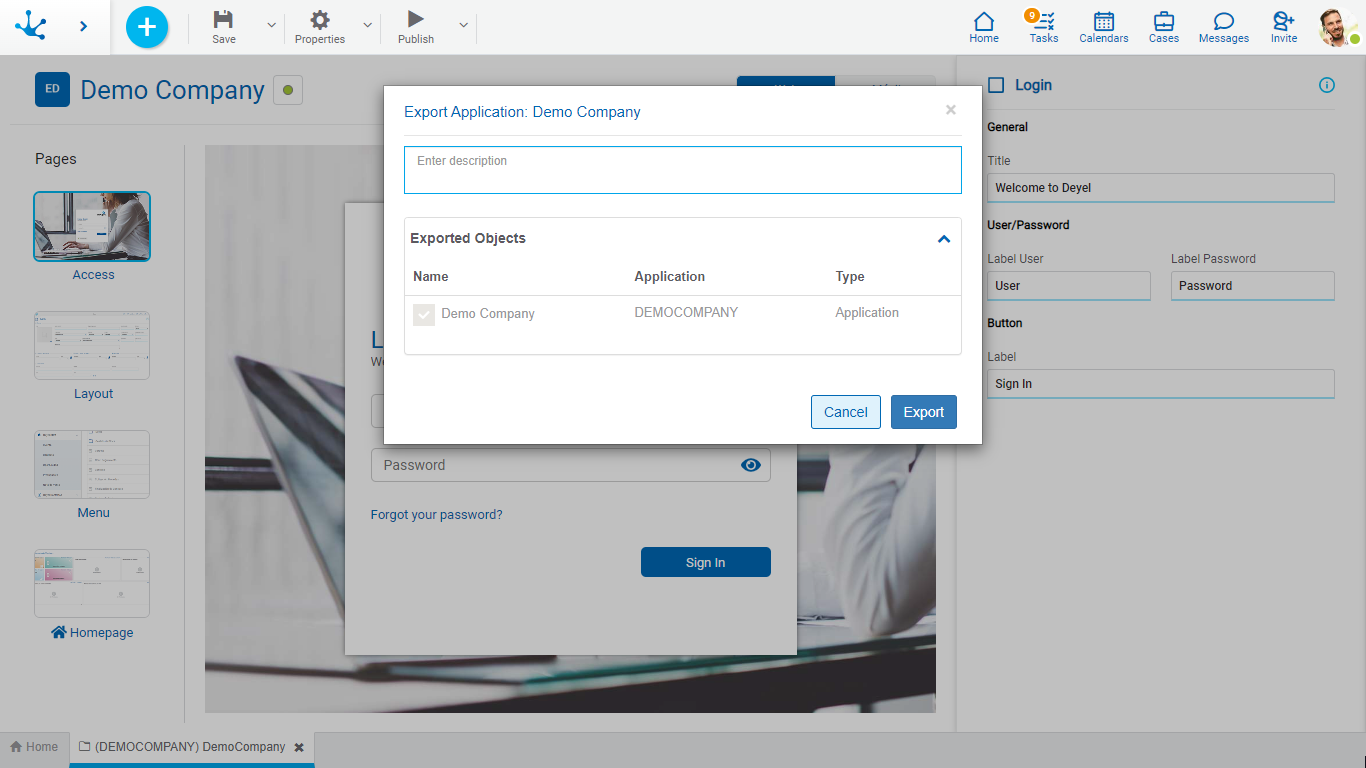
Task: Click the Enter description text field
Action: pyautogui.click(x=683, y=170)
